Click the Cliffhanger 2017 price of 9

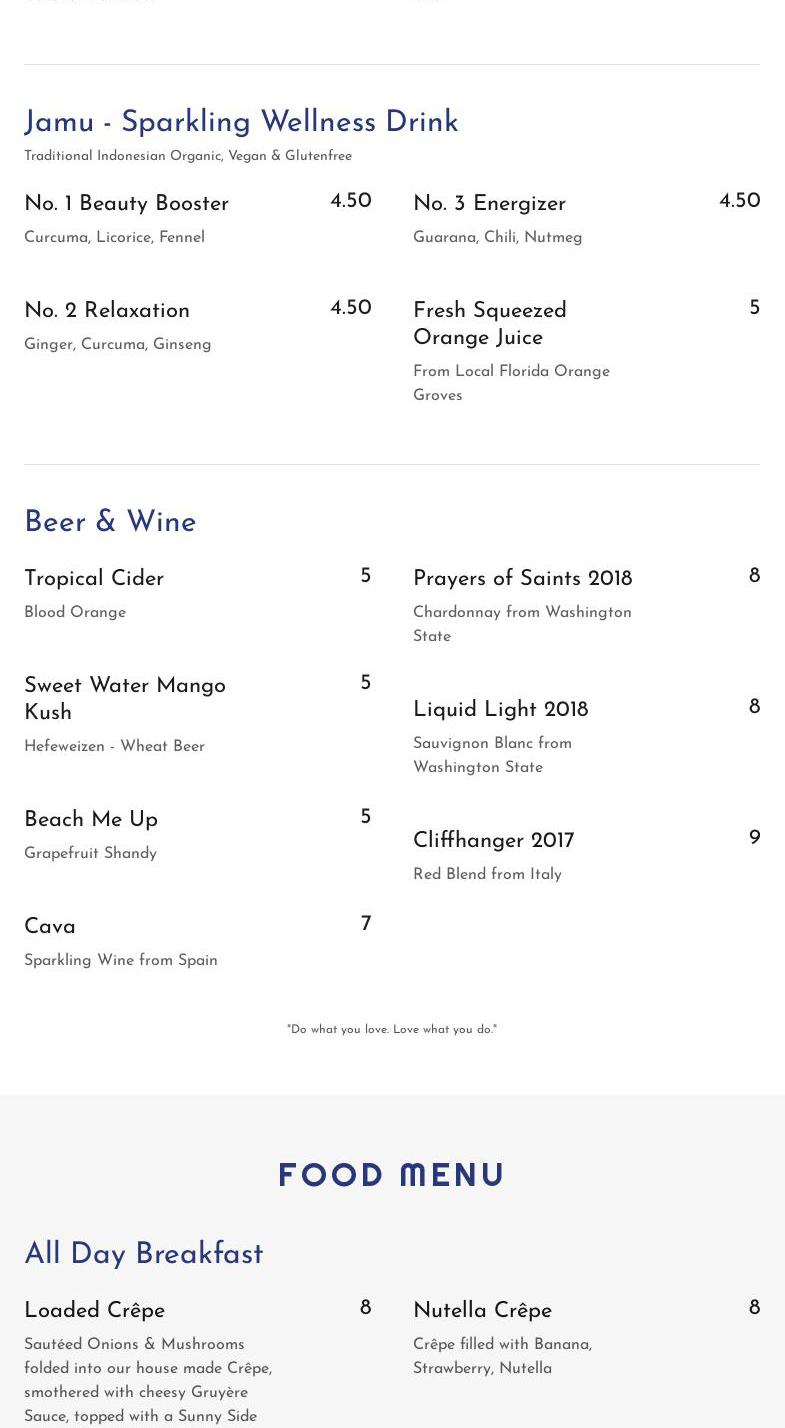(x=754, y=838)
